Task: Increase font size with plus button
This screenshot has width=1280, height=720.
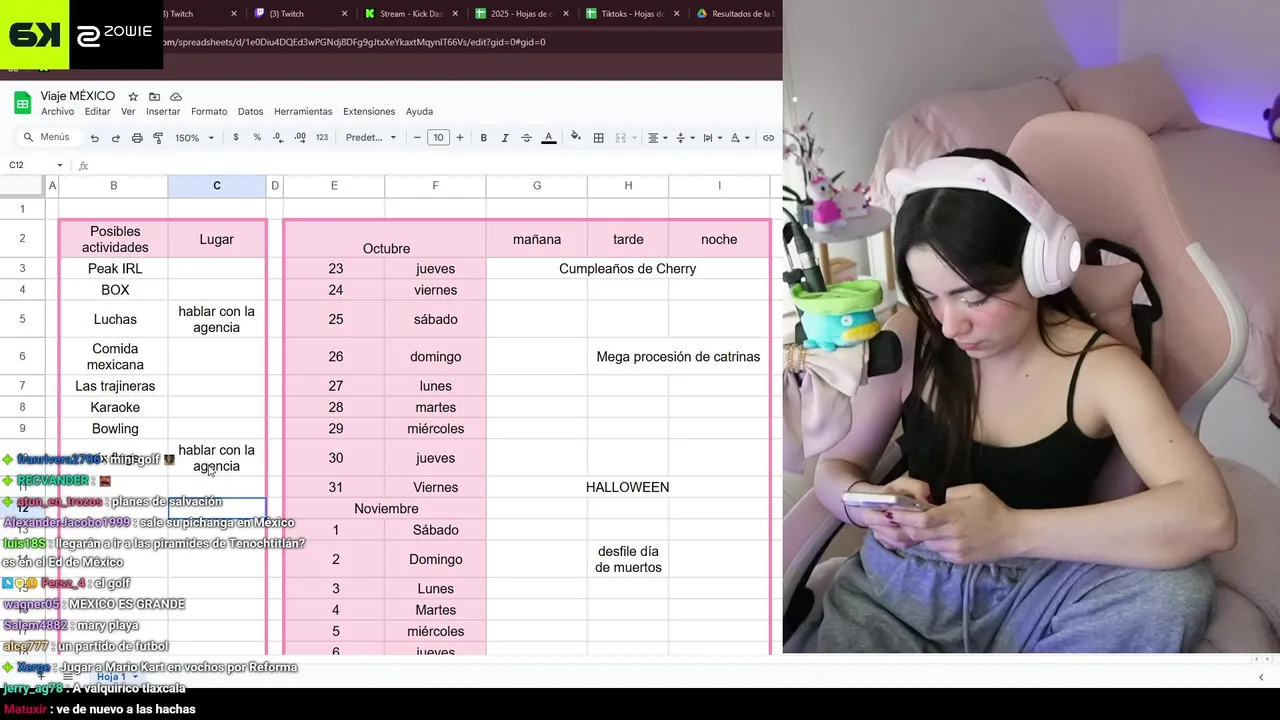Action: click(x=460, y=138)
